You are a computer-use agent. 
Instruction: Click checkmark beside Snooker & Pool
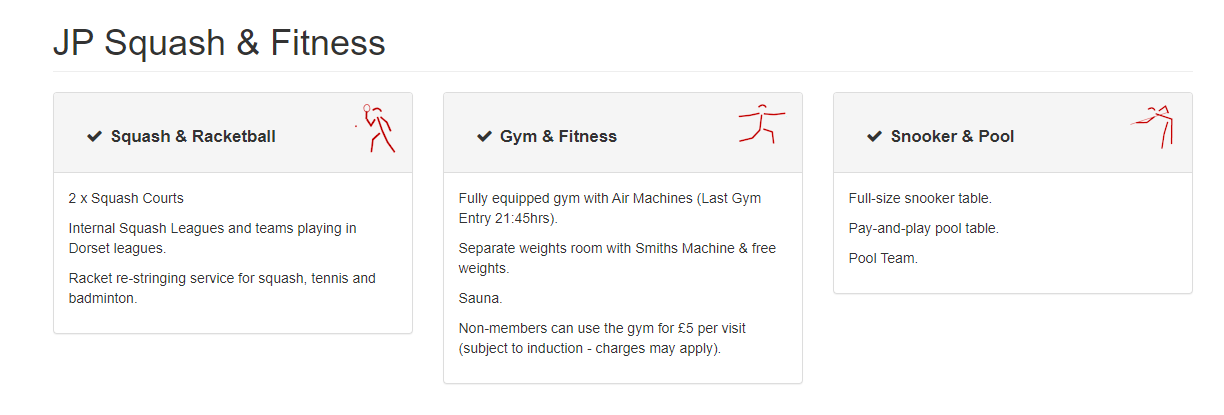point(874,136)
